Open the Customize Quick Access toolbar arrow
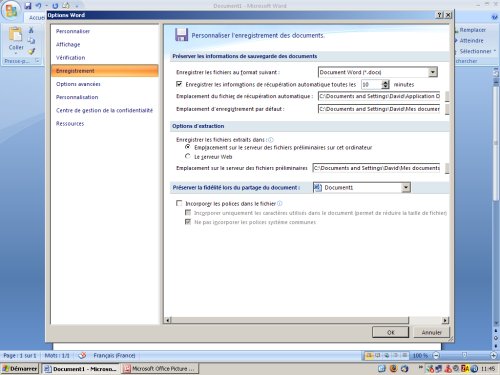500x375 pixels. tap(77, 6)
